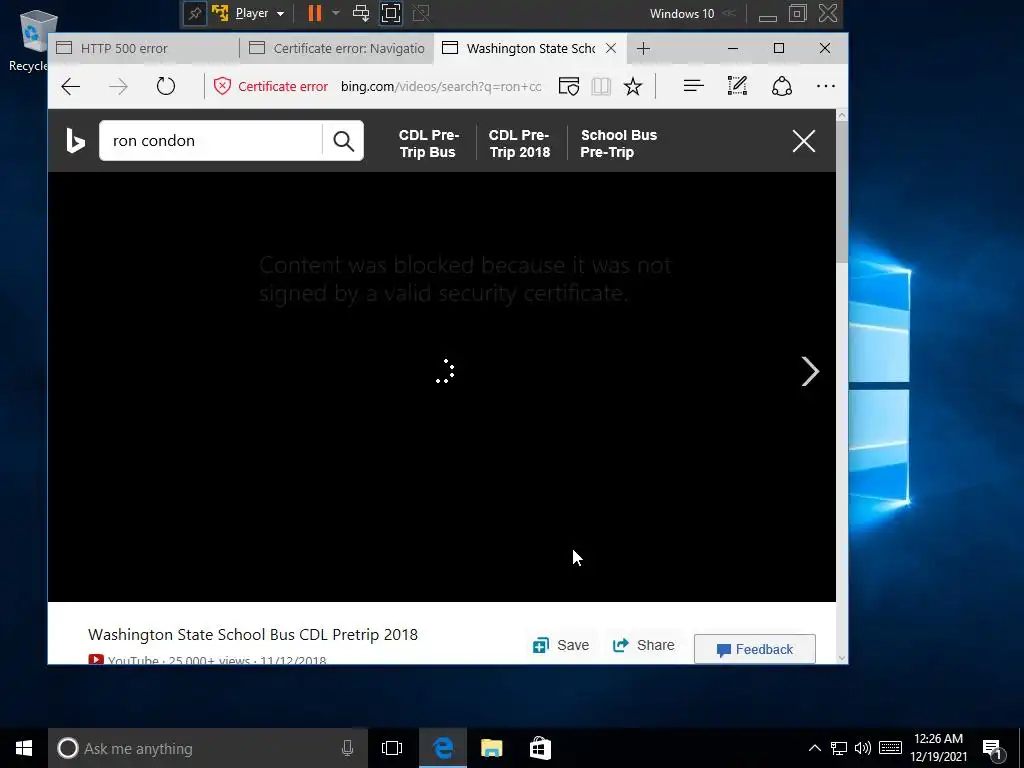This screenshot has height=768, width=1024.
Task: Share the video
Action: [x=643, y=645]
